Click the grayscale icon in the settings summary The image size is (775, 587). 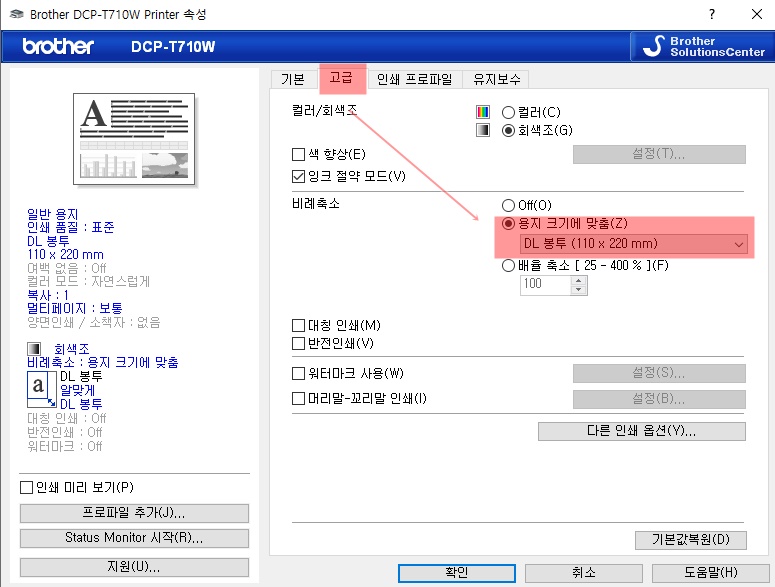tap(34, 349)
